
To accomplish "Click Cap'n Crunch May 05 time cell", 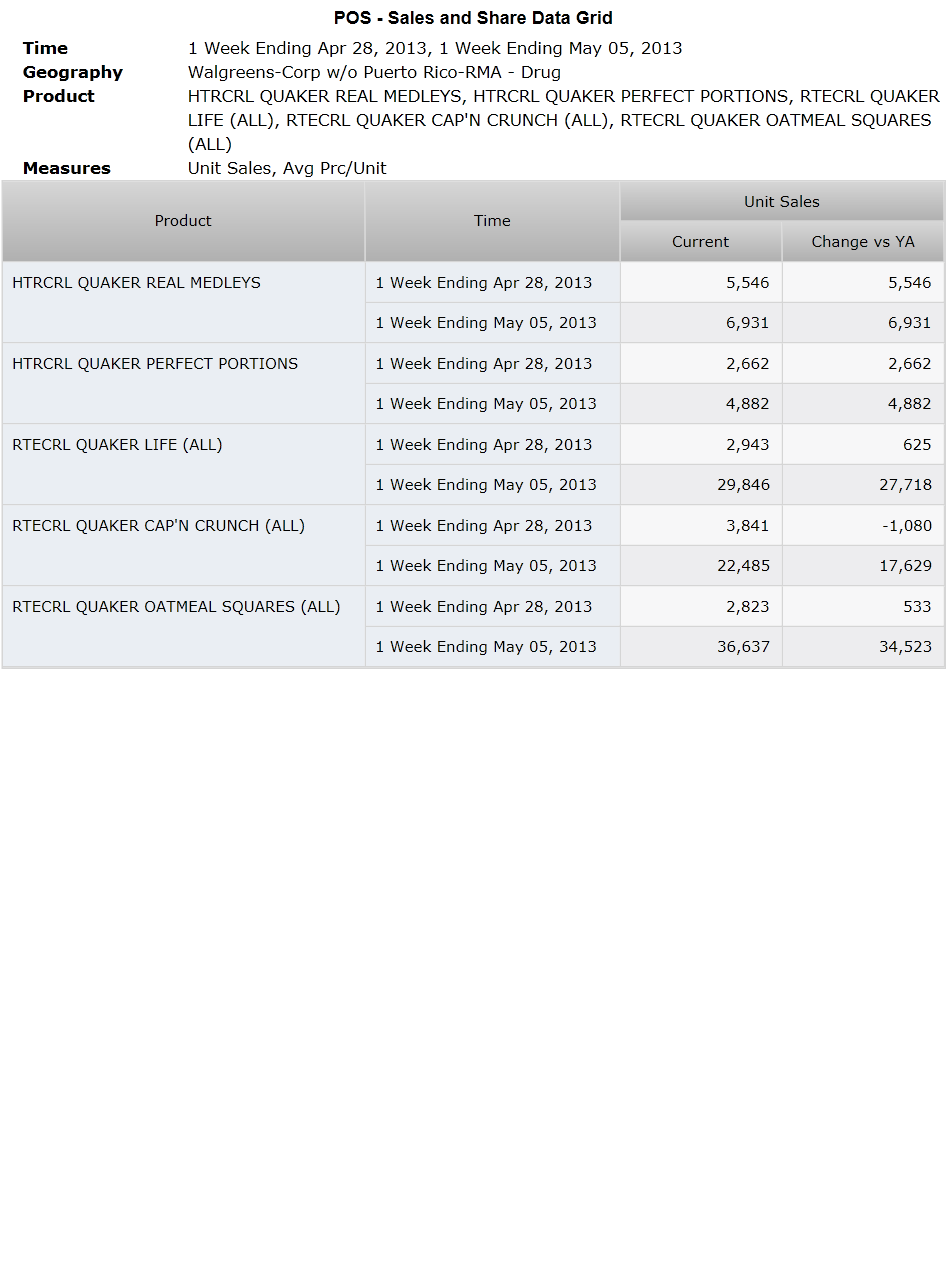I will point(492,566).
